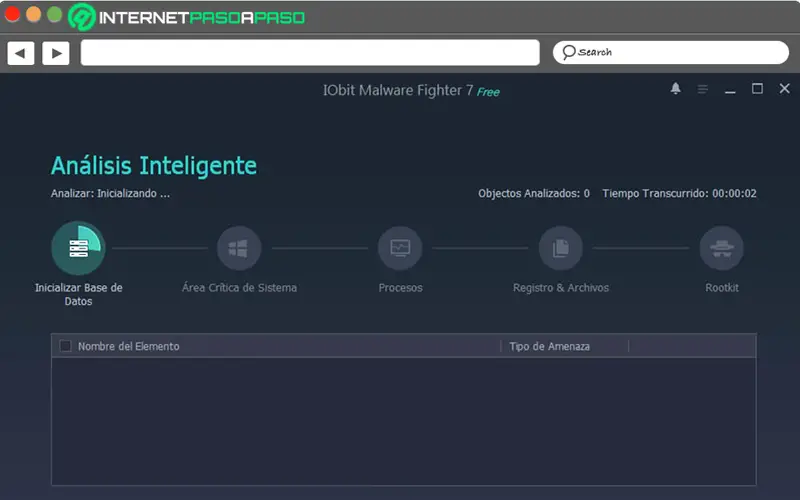The image size is (800, 500).
Task: Minimize the IObit Malware Fighter window
Action: click(x=730, y=90)
